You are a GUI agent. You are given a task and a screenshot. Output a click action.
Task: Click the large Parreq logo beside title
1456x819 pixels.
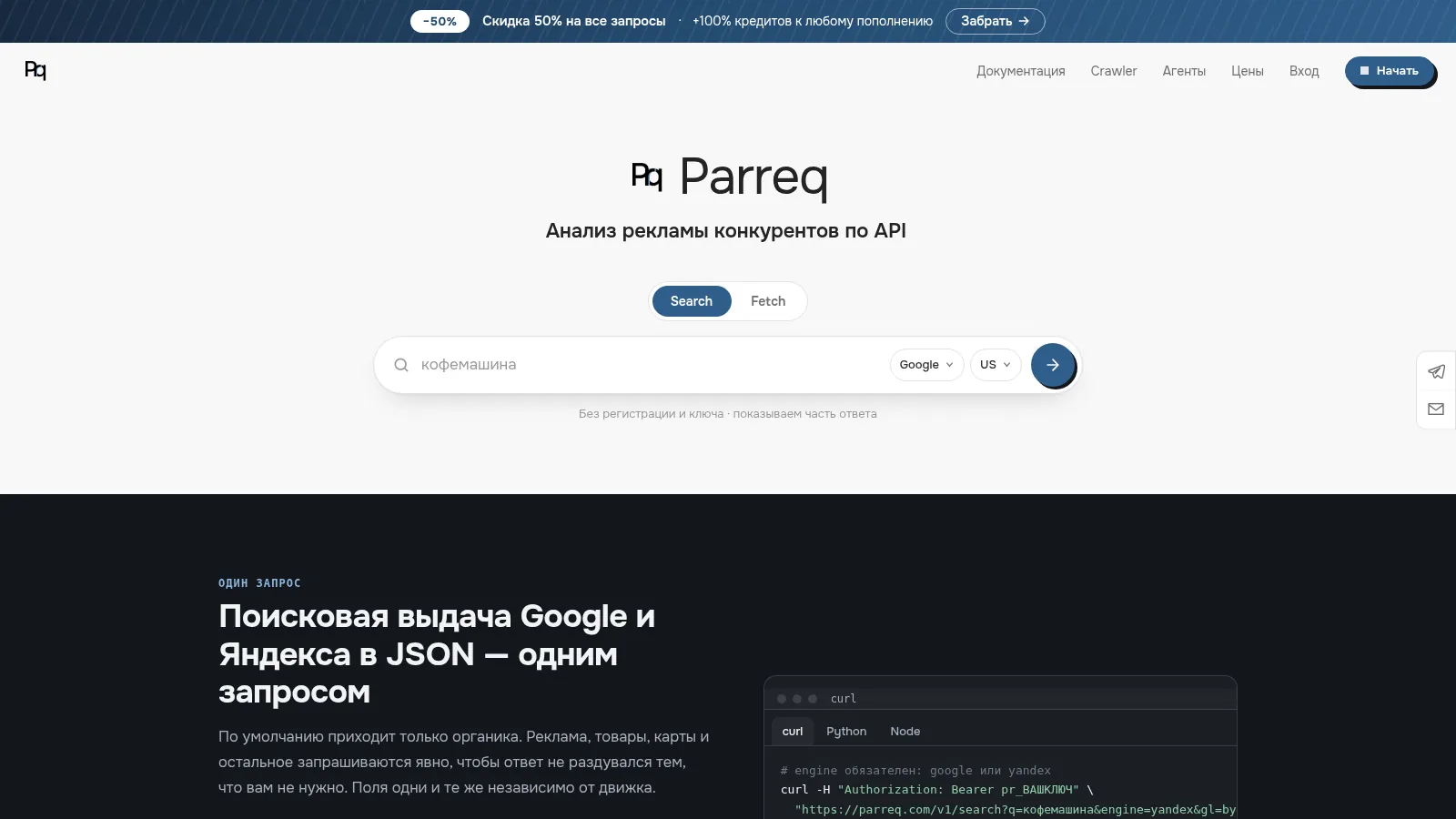[x=647, y=176]
